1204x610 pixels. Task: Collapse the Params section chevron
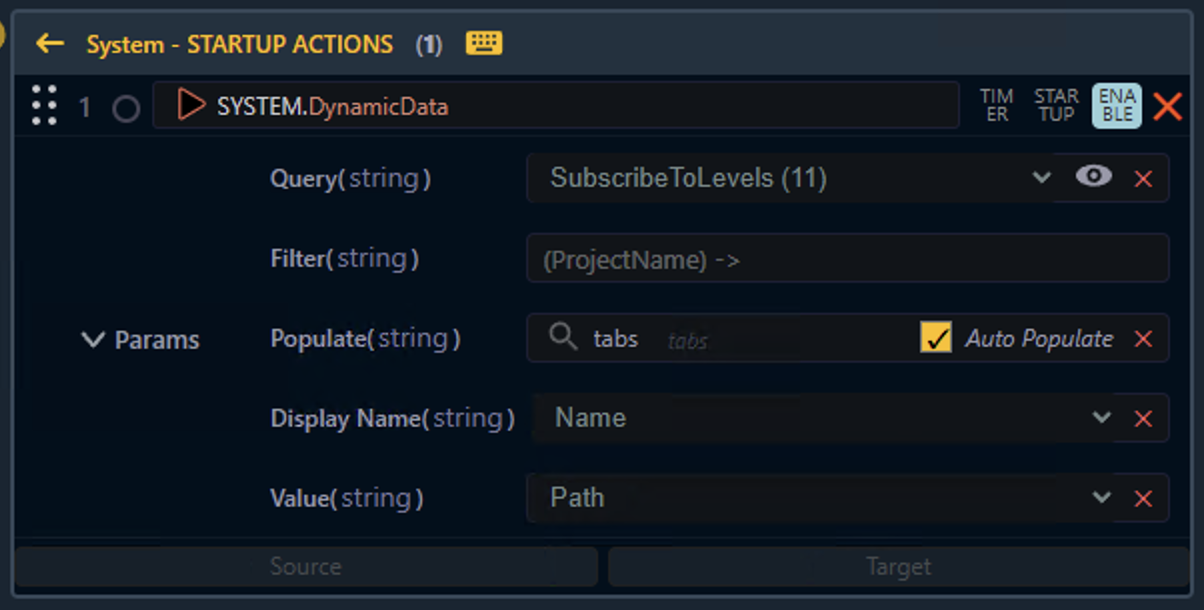pyautogui.click(x=93, y=340)
